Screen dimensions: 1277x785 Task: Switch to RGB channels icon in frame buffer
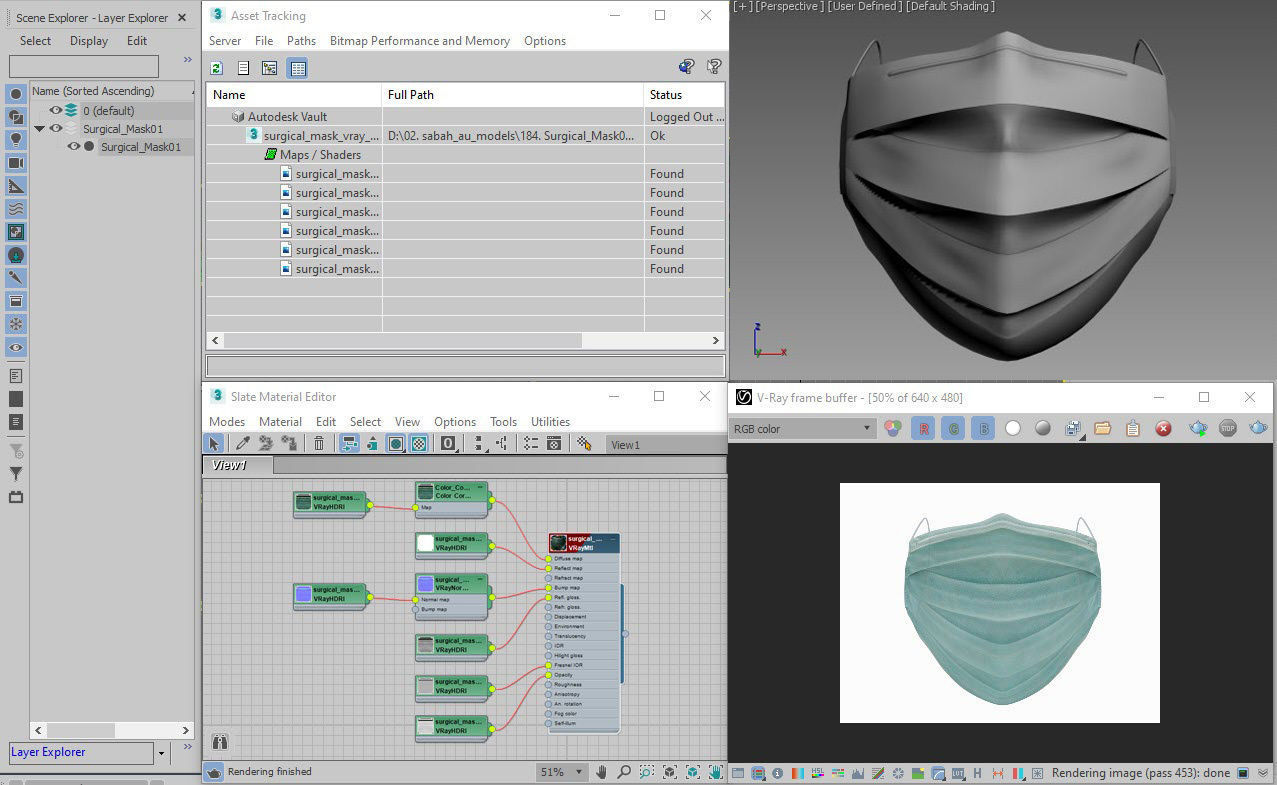(893, 428)
